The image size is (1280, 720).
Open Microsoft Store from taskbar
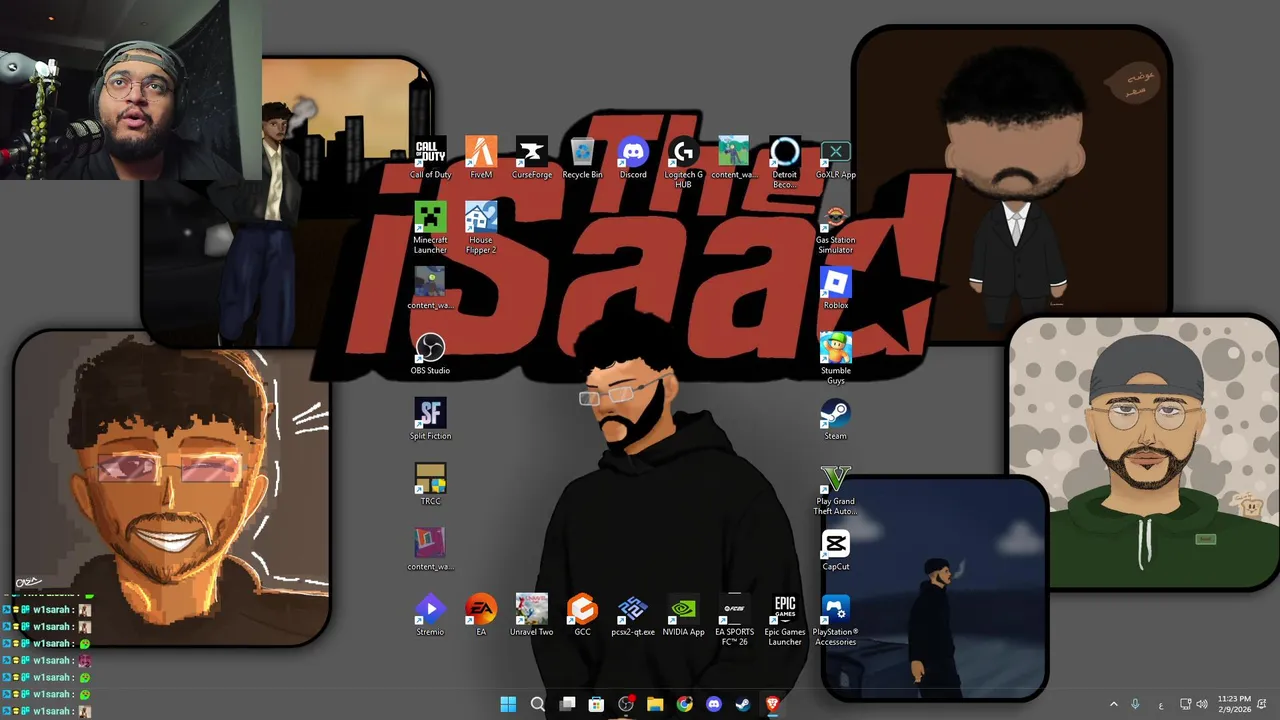[596, 704]
